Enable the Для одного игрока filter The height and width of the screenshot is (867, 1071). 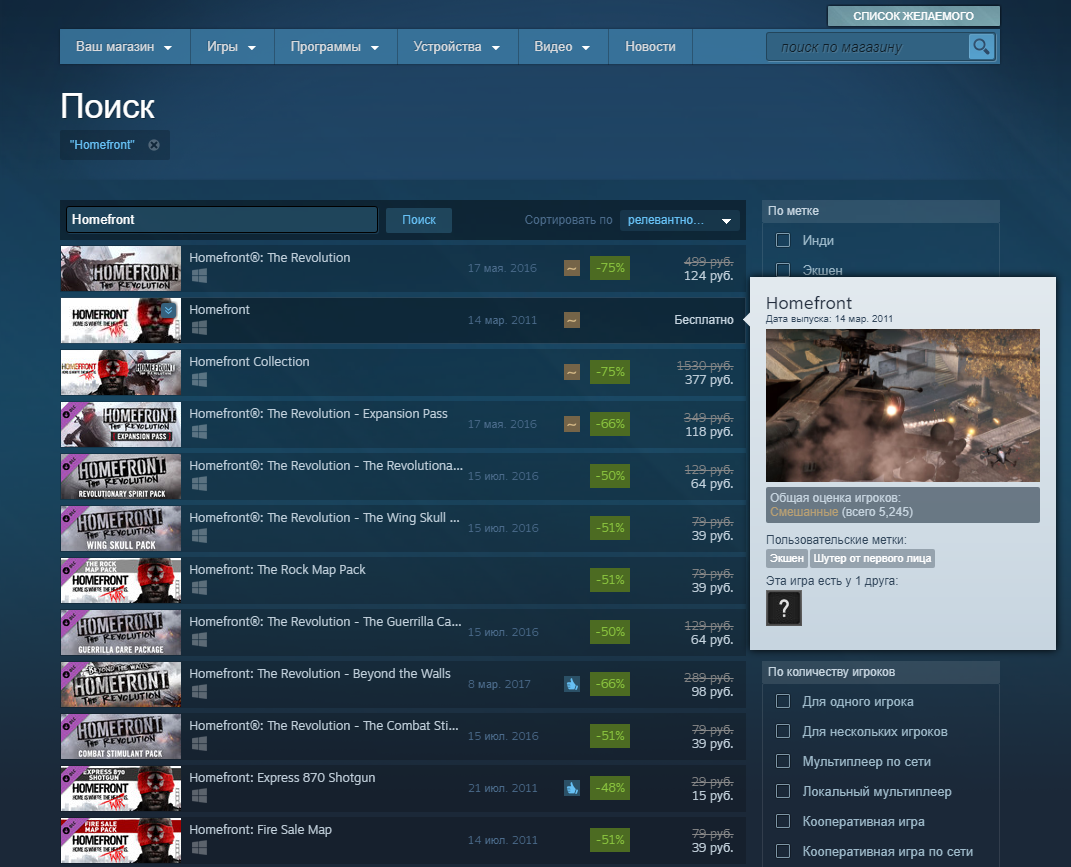pos(783,701)
